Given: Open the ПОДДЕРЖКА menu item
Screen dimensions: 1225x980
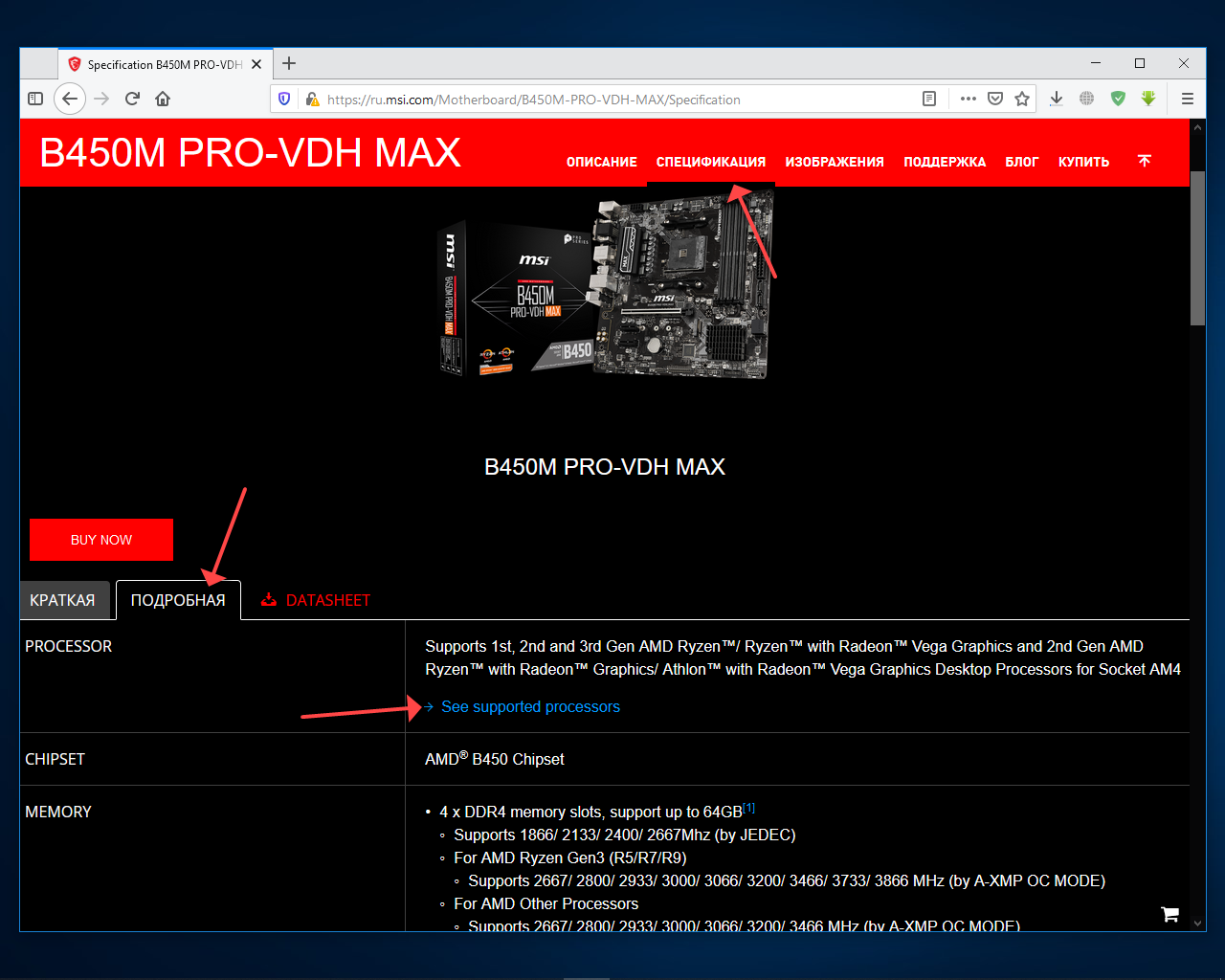Looking at the screenshot, I should [945, 162].
